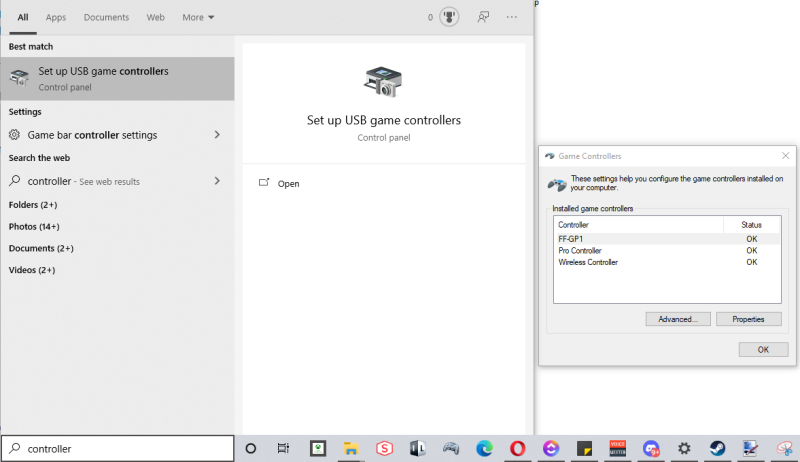
Task: Switch to the Web search tab
Action: click(156, 17)
